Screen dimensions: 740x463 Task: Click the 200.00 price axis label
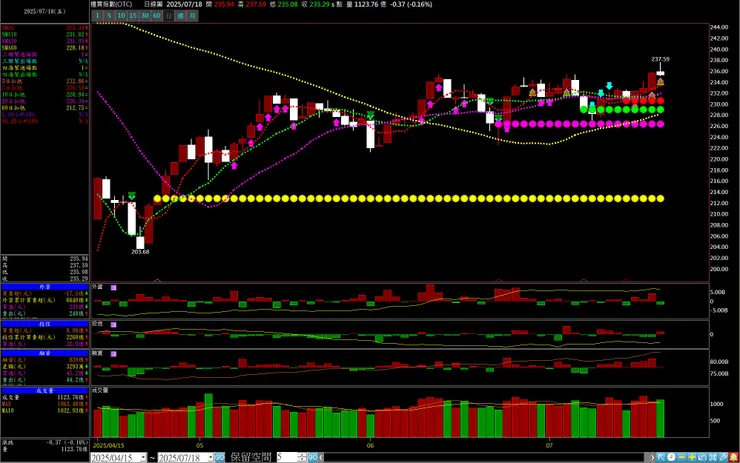click(719, 269)
